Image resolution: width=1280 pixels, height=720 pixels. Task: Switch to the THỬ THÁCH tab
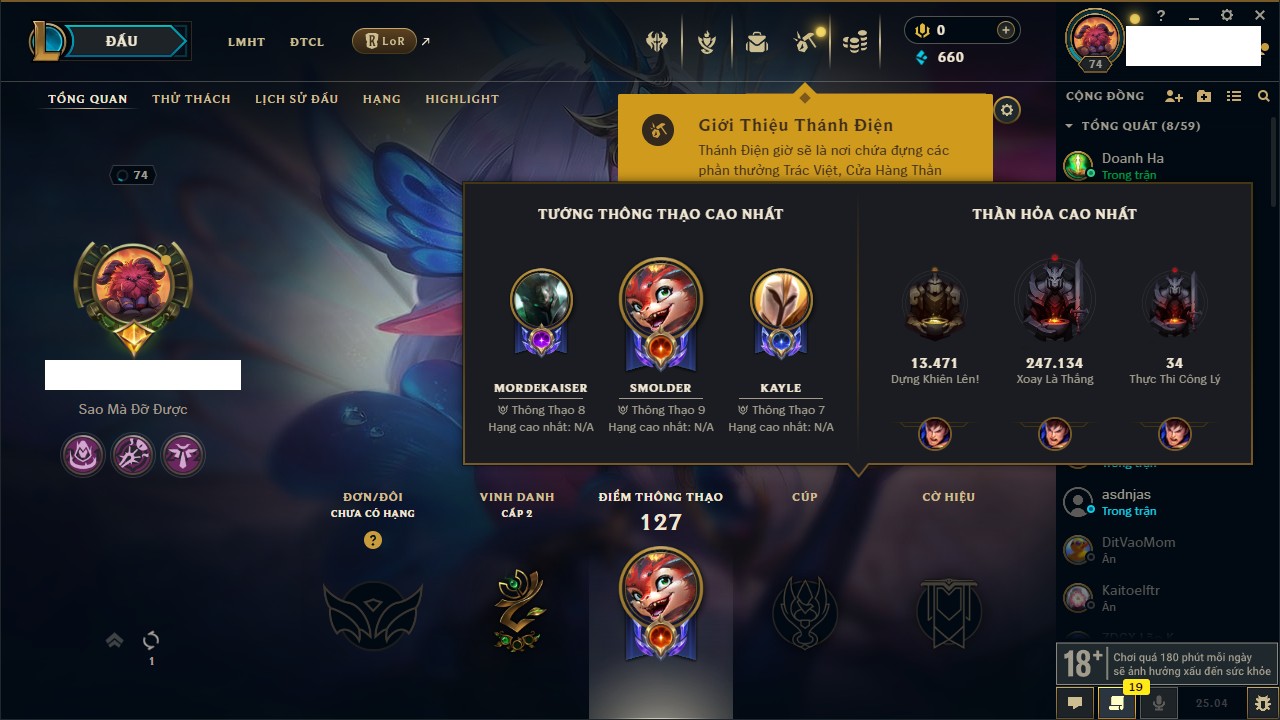coord(191,99)
